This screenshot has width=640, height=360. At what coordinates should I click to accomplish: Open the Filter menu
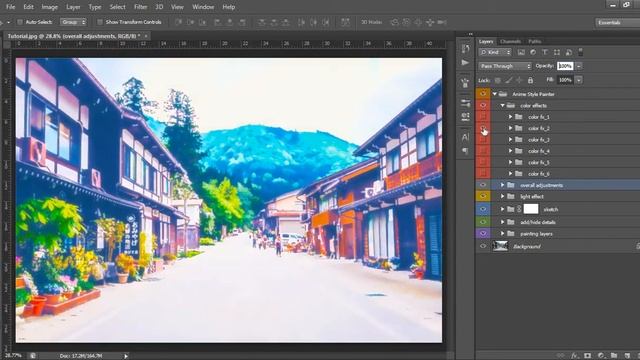(140, 7)
